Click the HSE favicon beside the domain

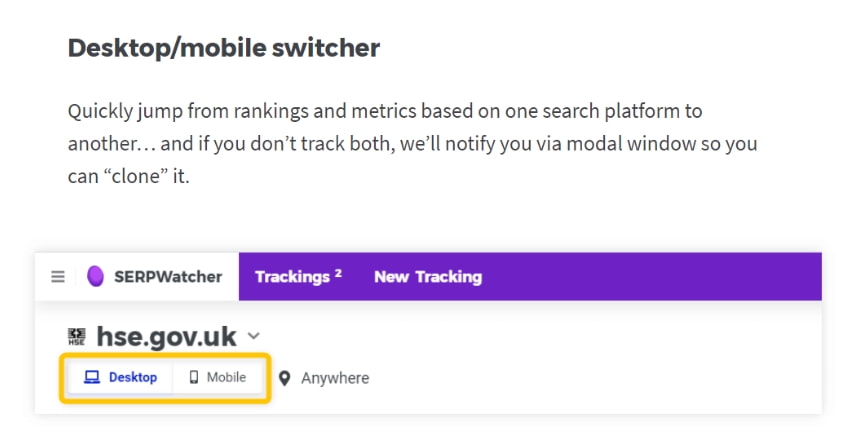[x=76, y=337]
